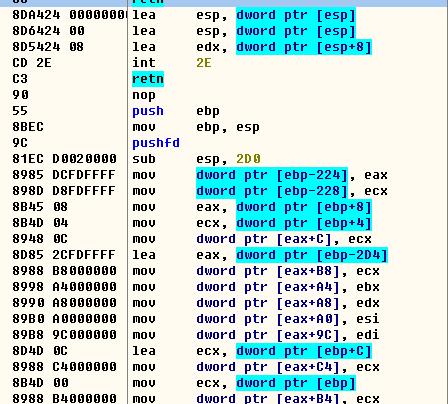Select the 'int 2E' instruction row
448x404 pixels.
224,63
